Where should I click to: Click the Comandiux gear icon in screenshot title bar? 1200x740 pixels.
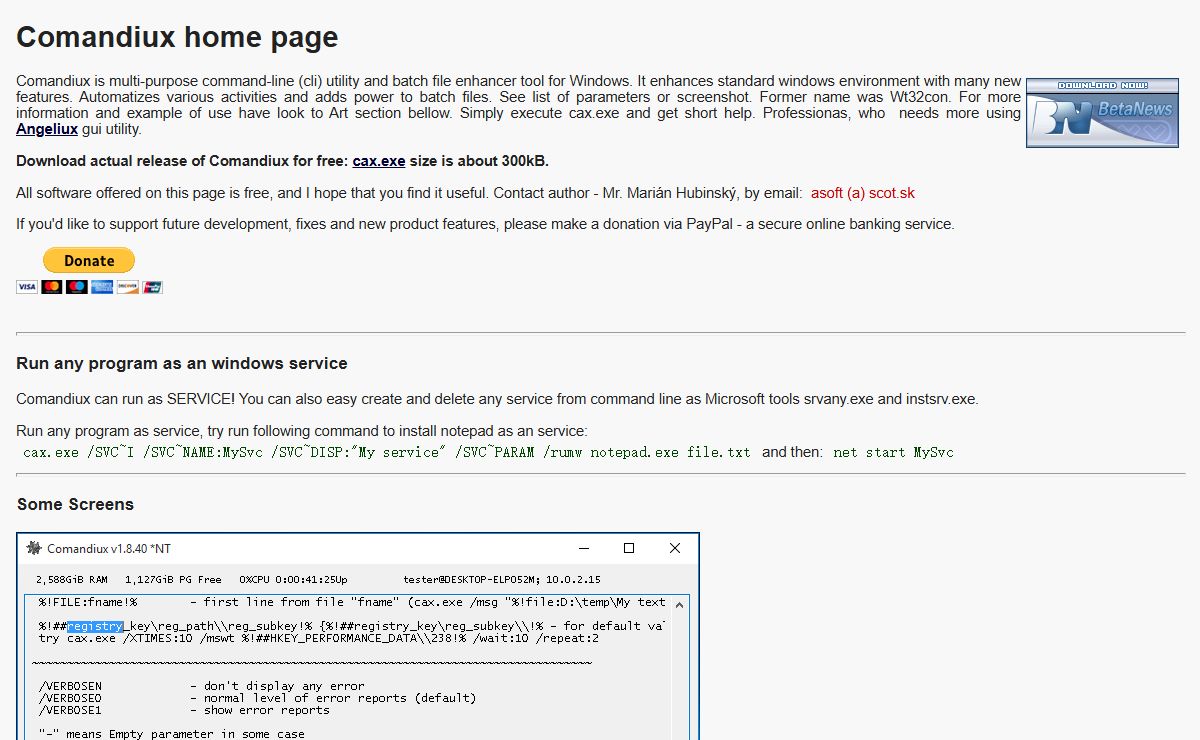click(x=34, y=548)
